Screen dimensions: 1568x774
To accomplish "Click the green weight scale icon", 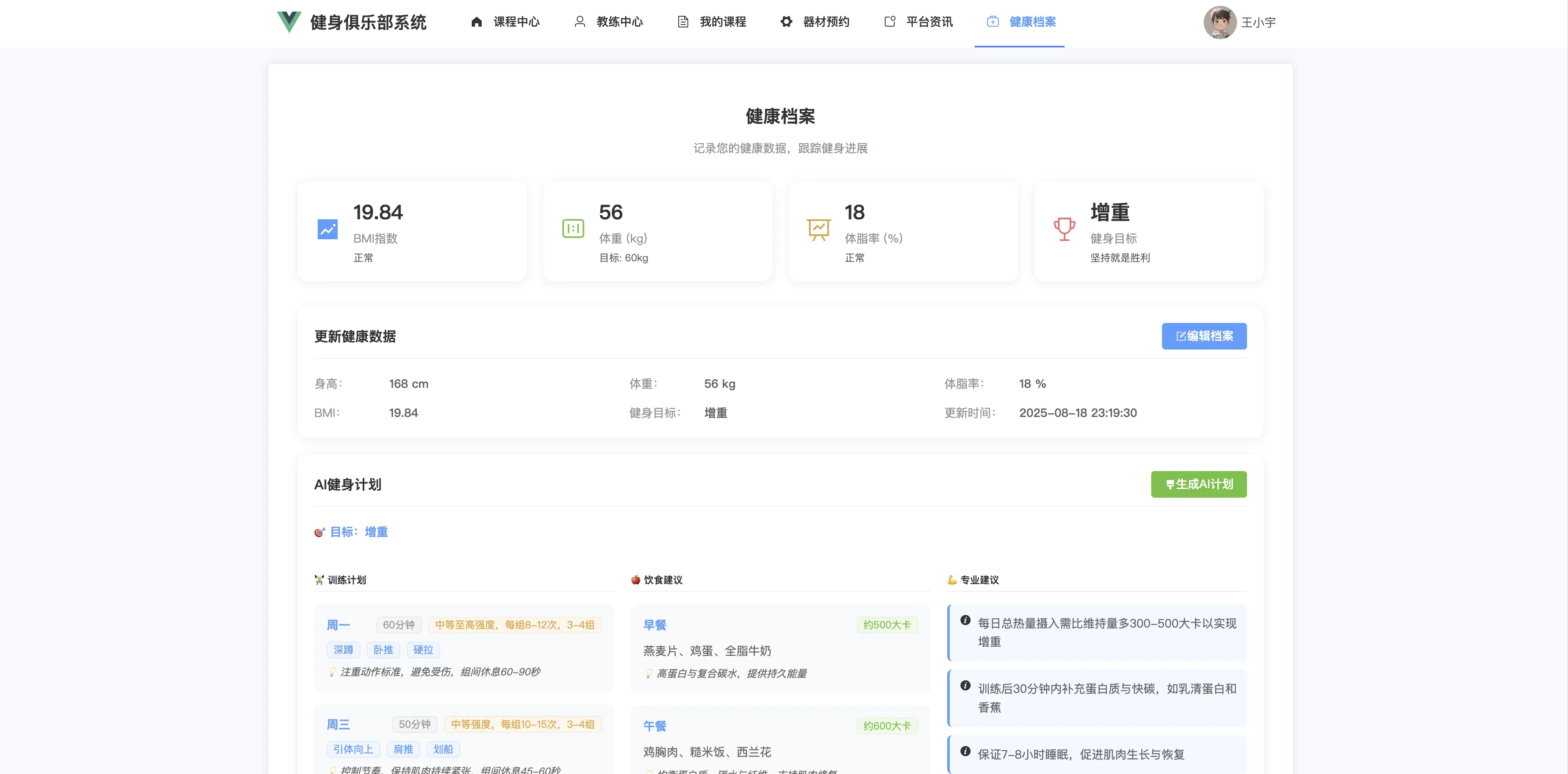I will pyautogui.click(x=573, y=229).
